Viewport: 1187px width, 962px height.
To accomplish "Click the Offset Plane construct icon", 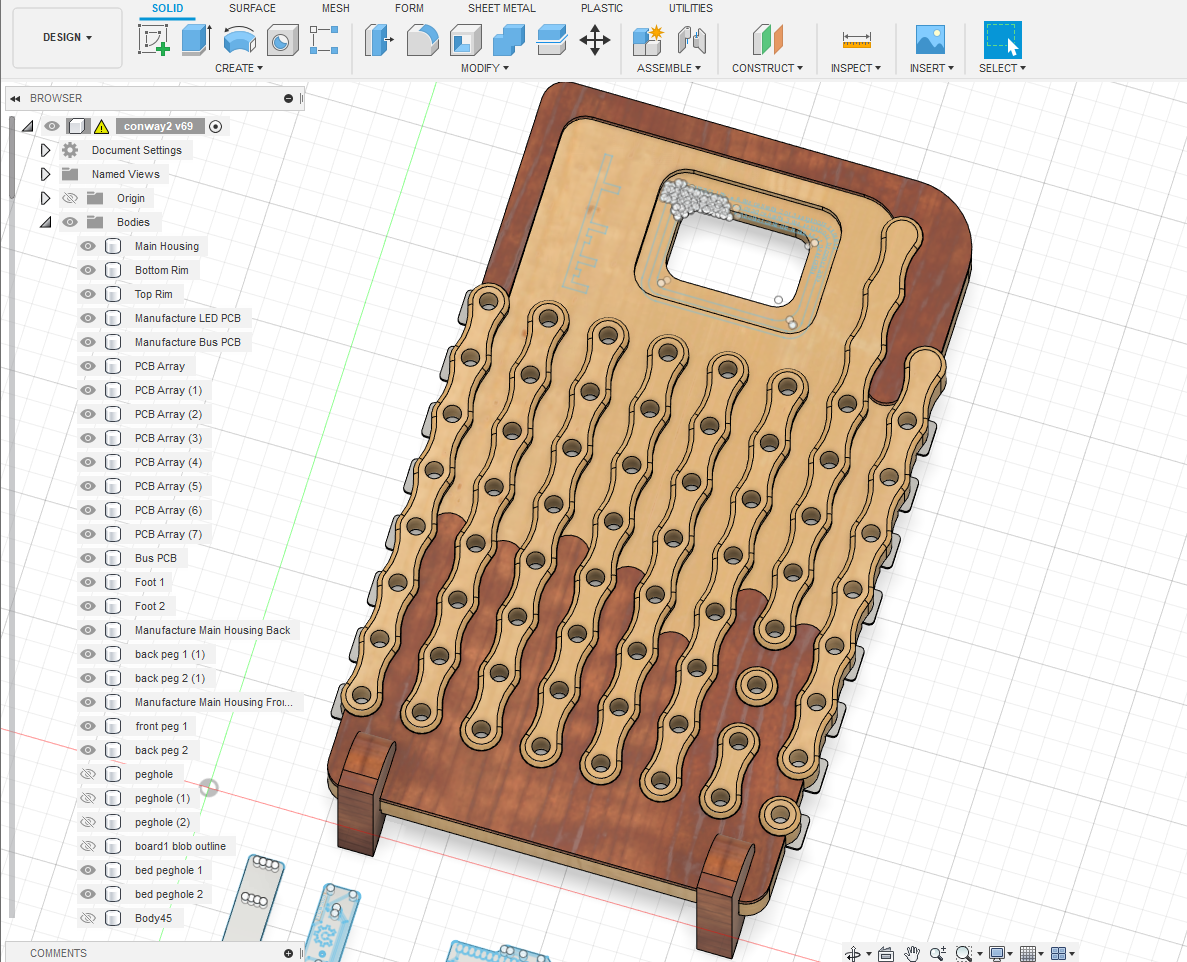I will point(768,39).
